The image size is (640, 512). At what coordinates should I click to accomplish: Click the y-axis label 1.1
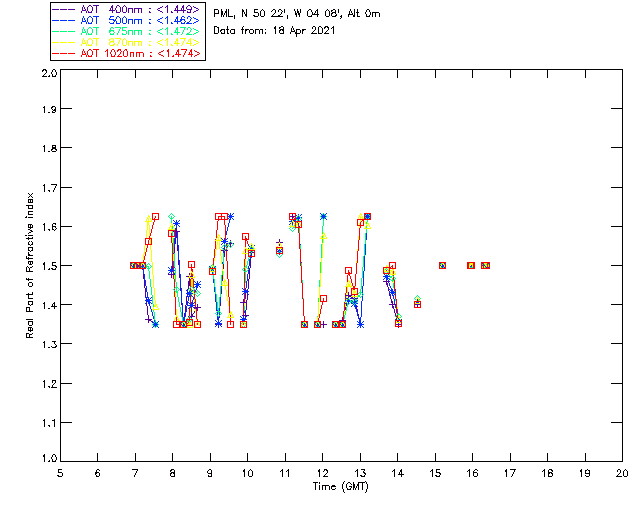49,423
